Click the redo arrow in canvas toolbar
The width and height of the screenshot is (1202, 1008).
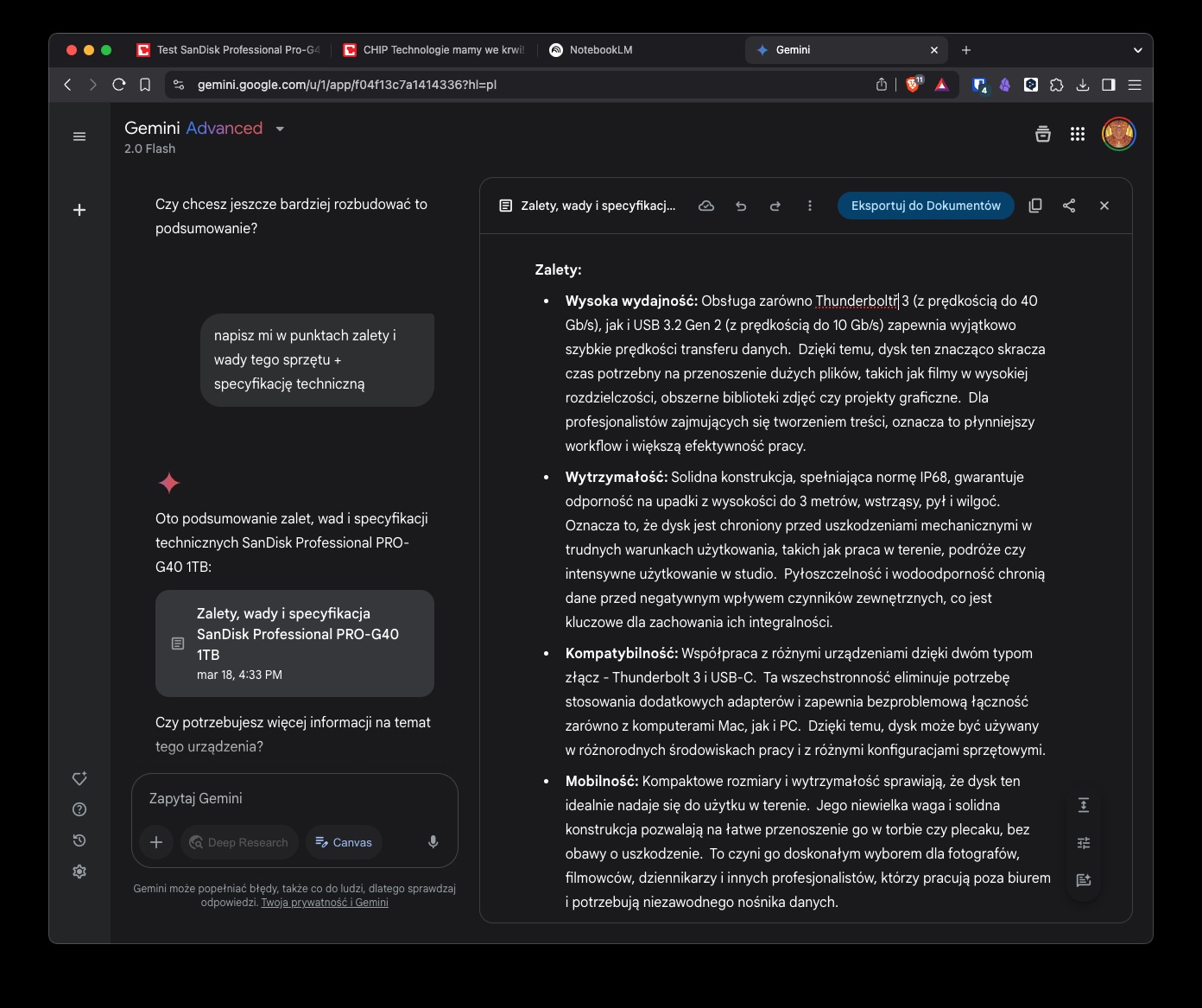click(775, 206)
